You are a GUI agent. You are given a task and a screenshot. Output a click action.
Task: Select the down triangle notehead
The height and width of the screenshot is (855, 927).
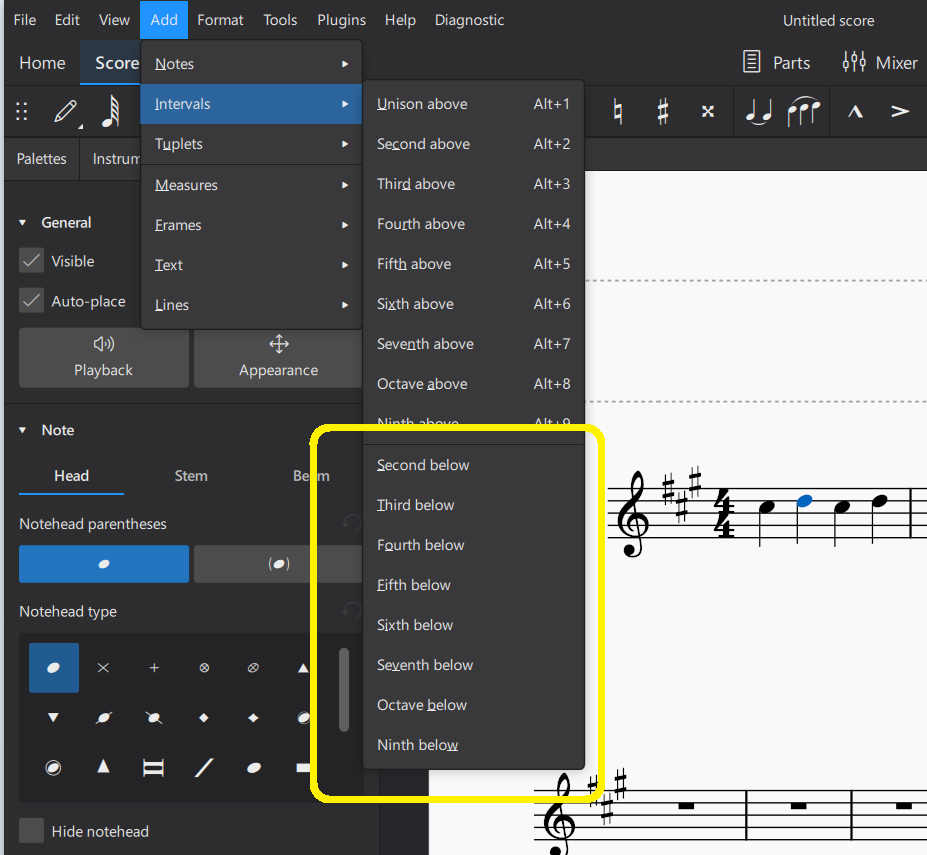(x=54, y=717)
